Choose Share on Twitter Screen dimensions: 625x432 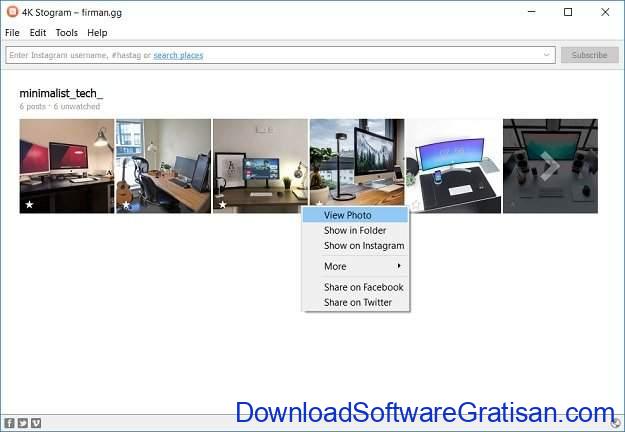[356, 302]
